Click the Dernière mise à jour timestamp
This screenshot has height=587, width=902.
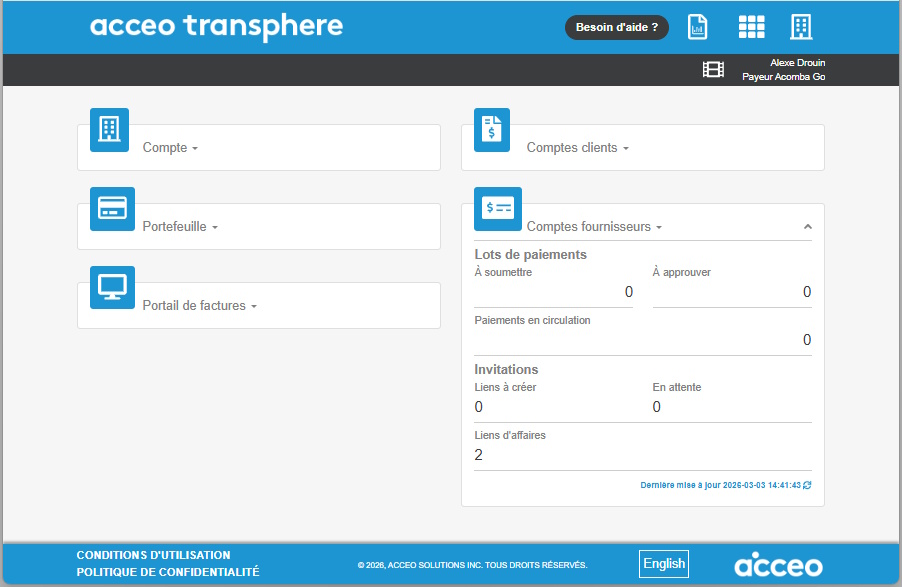tap(721, 485)
